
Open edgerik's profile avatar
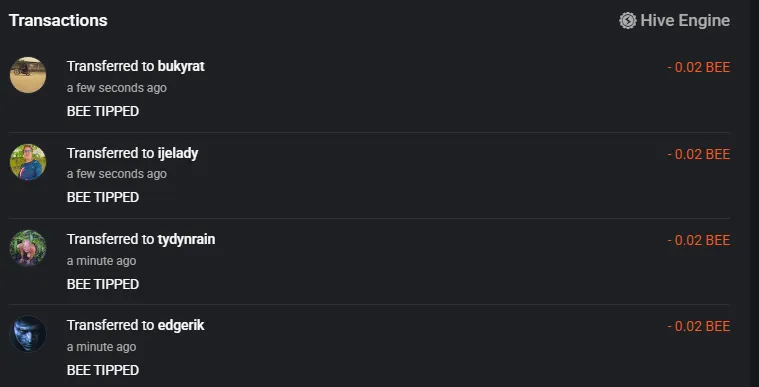click(x=28, y=334)
